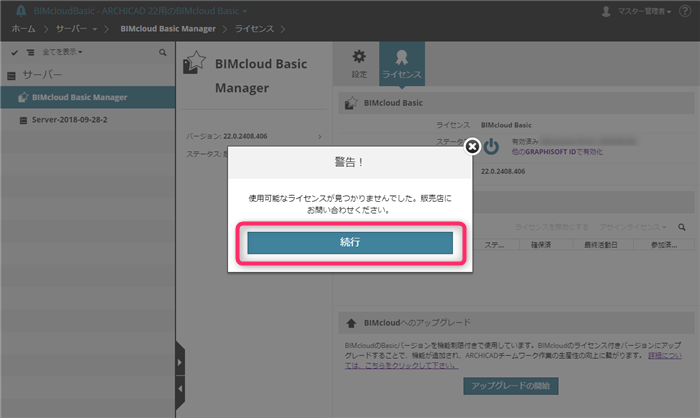Select BIMcloud Basic Manager in the breadcrumb

coord(168,29)
